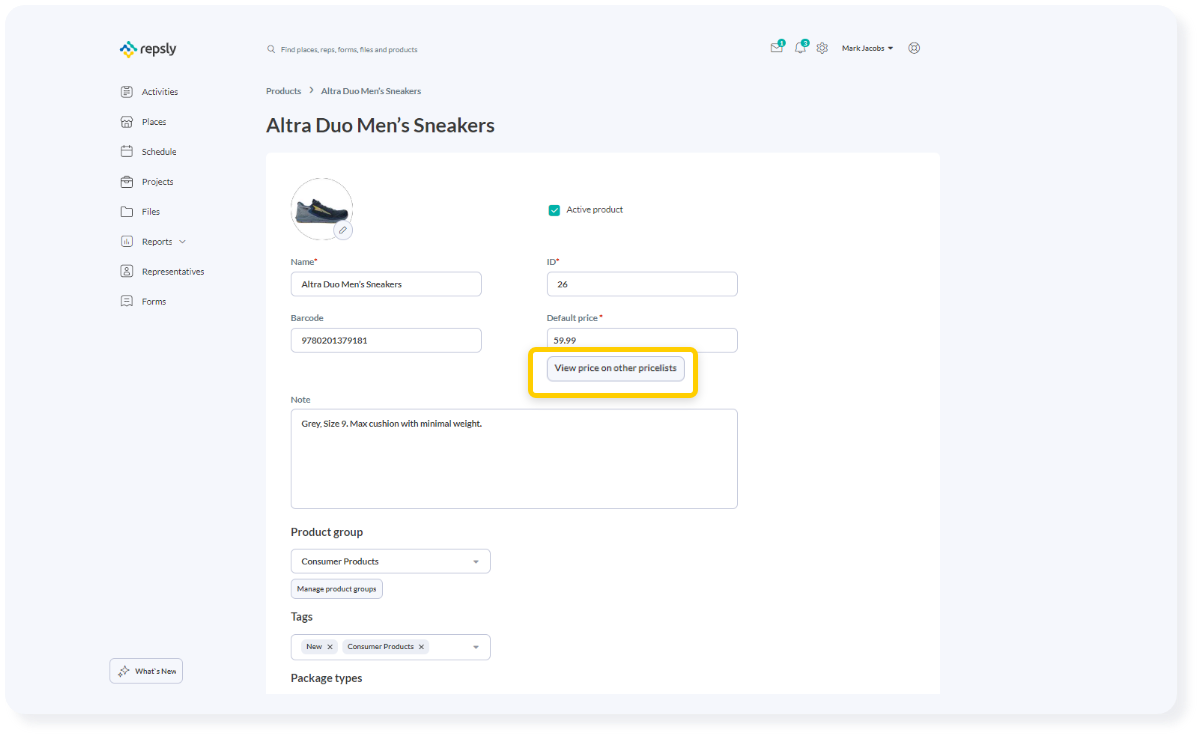The image size is (1202, 739).
Task: Open the help lifebuoy icon
Action: point(914,48)
